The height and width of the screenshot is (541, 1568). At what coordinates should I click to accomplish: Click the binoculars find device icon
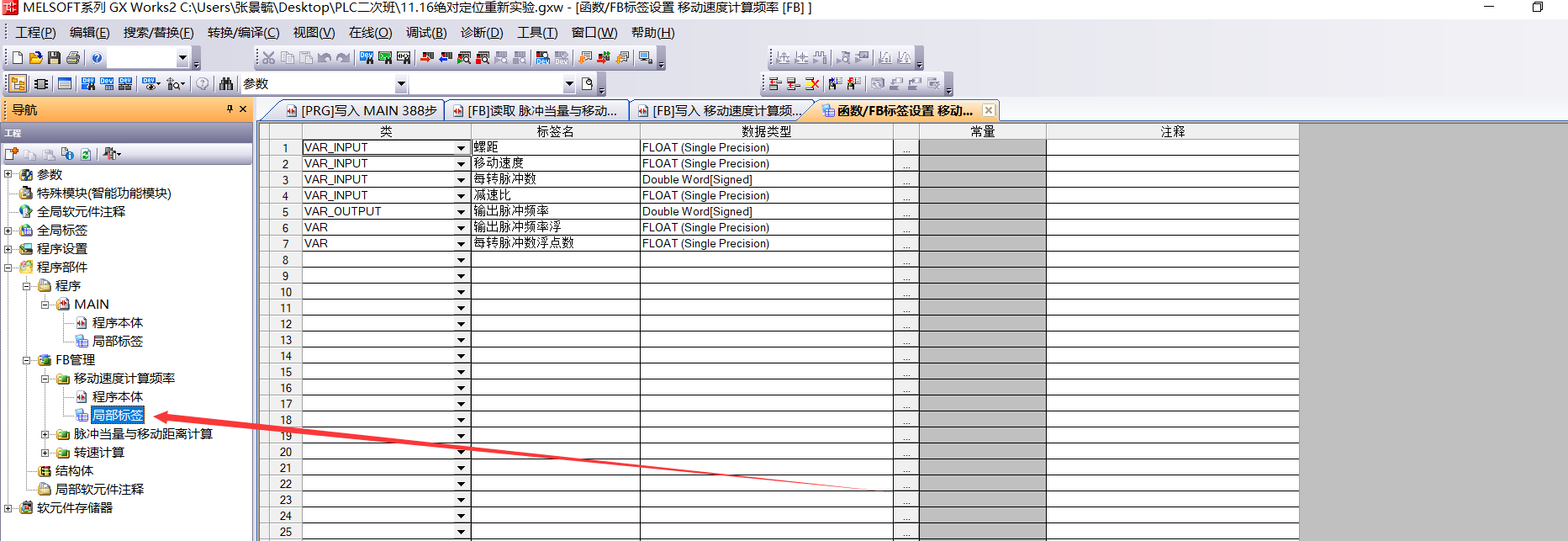[x=226, y=84]
